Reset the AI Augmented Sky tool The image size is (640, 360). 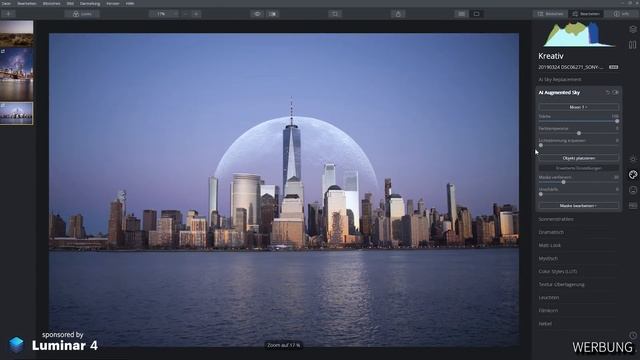[x=608, y=93]
